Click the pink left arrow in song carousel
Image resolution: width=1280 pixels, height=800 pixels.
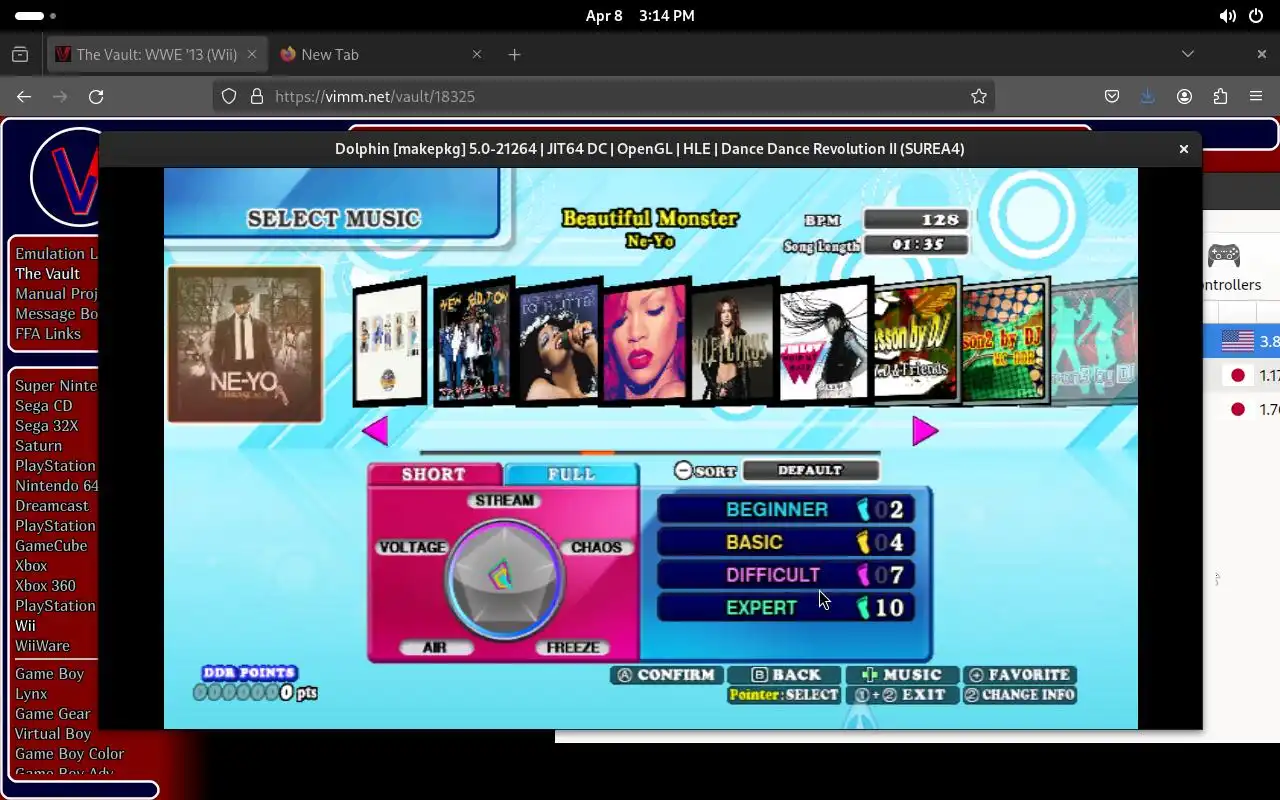(x=375, y=431)
